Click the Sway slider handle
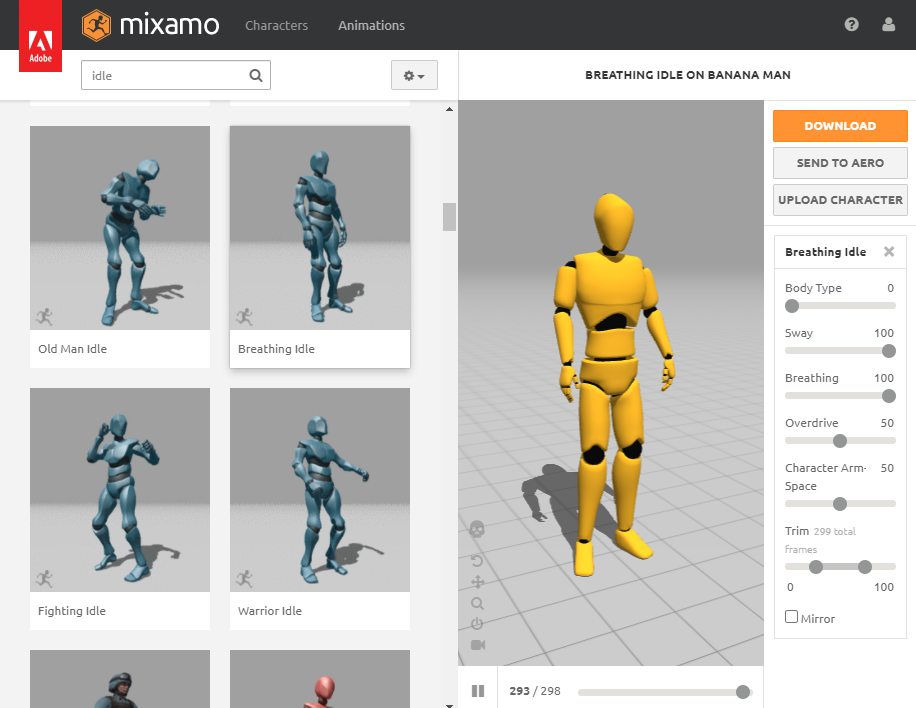Viewport: 916px width, 708px height. click(889, 351)
